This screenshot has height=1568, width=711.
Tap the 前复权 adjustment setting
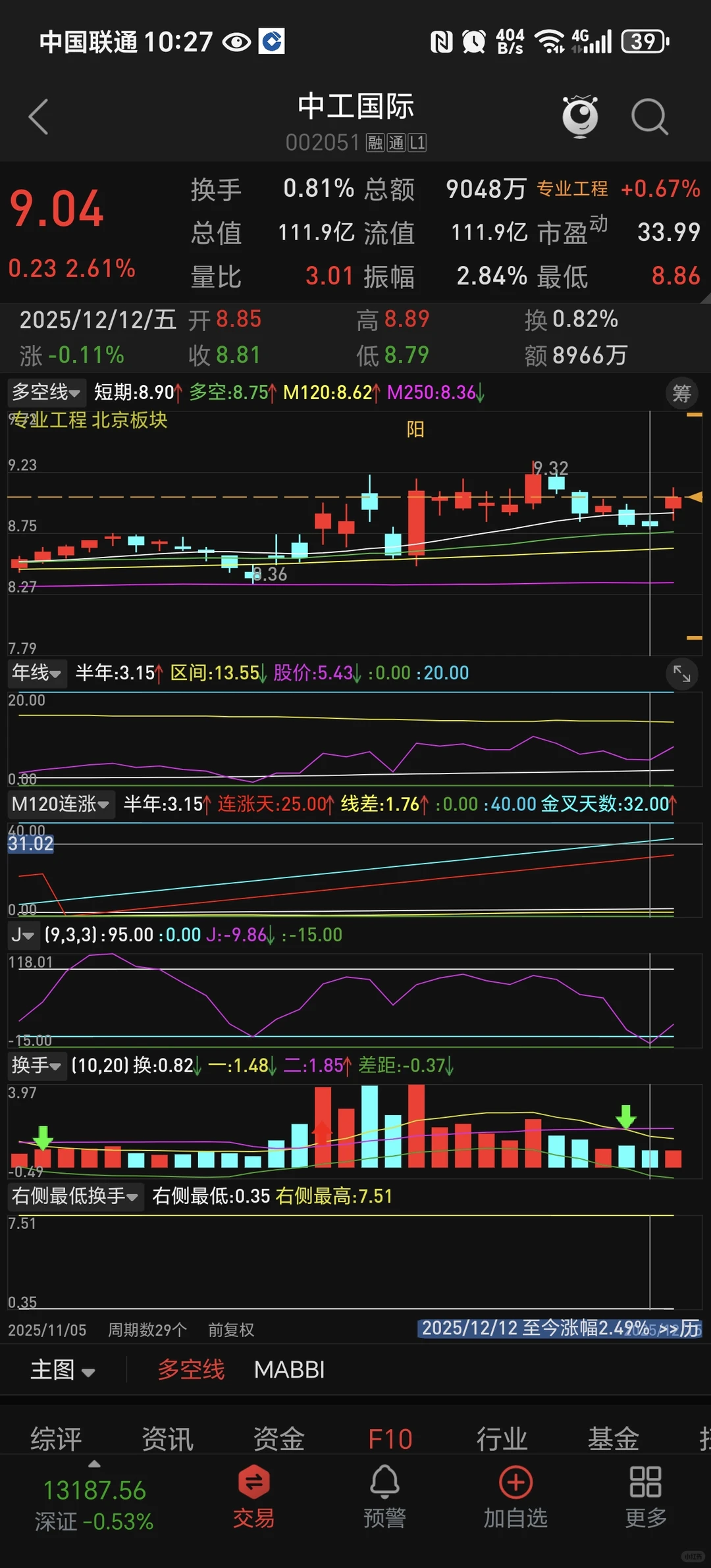[x=231, y=1330]
